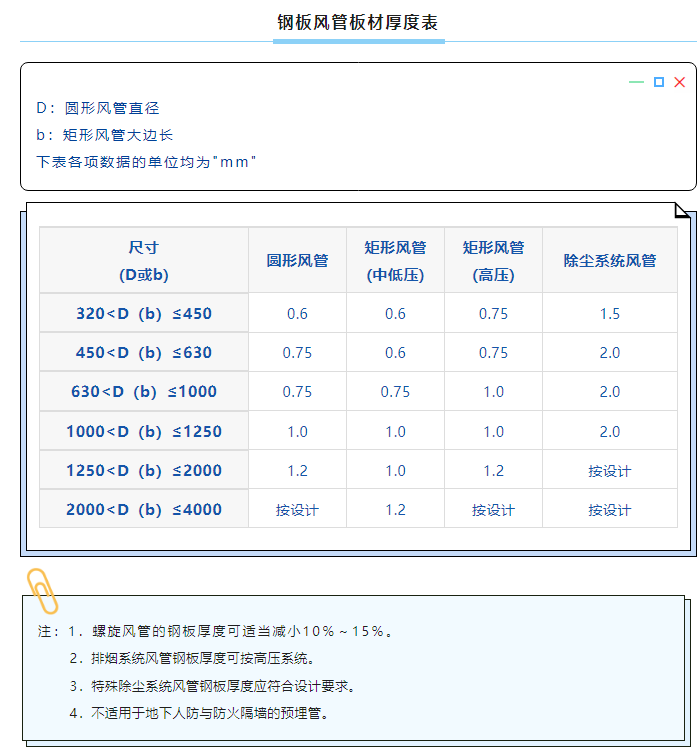Click the 圆形风管 column header
700x753 pixels.
tap(297, 260)
